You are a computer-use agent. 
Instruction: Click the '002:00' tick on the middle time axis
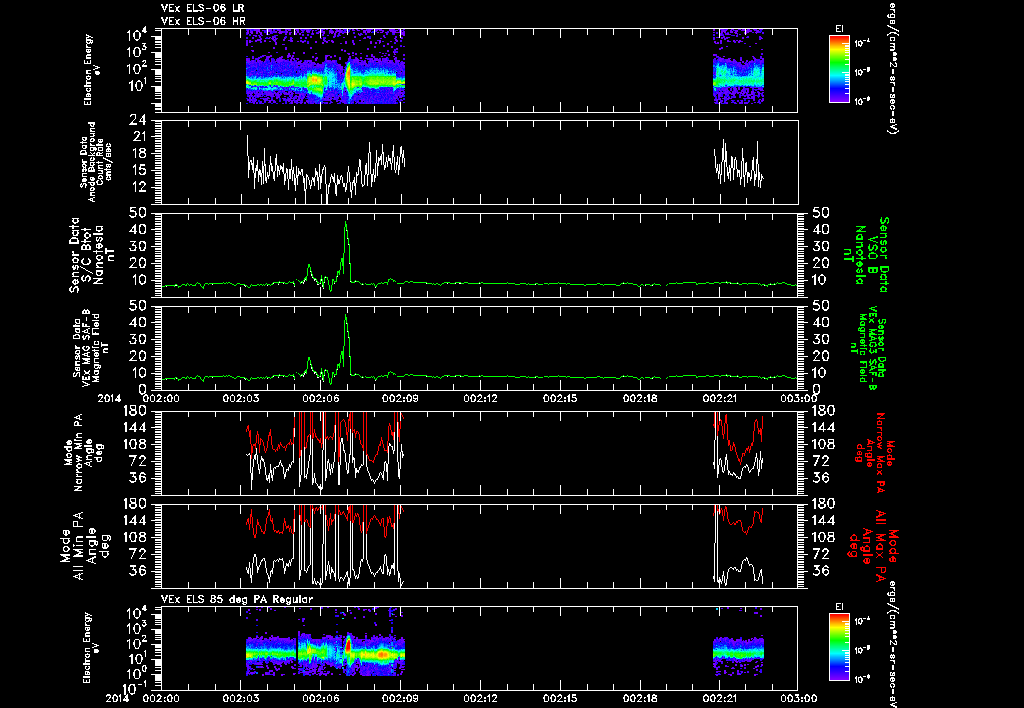[x=161, y=398]
